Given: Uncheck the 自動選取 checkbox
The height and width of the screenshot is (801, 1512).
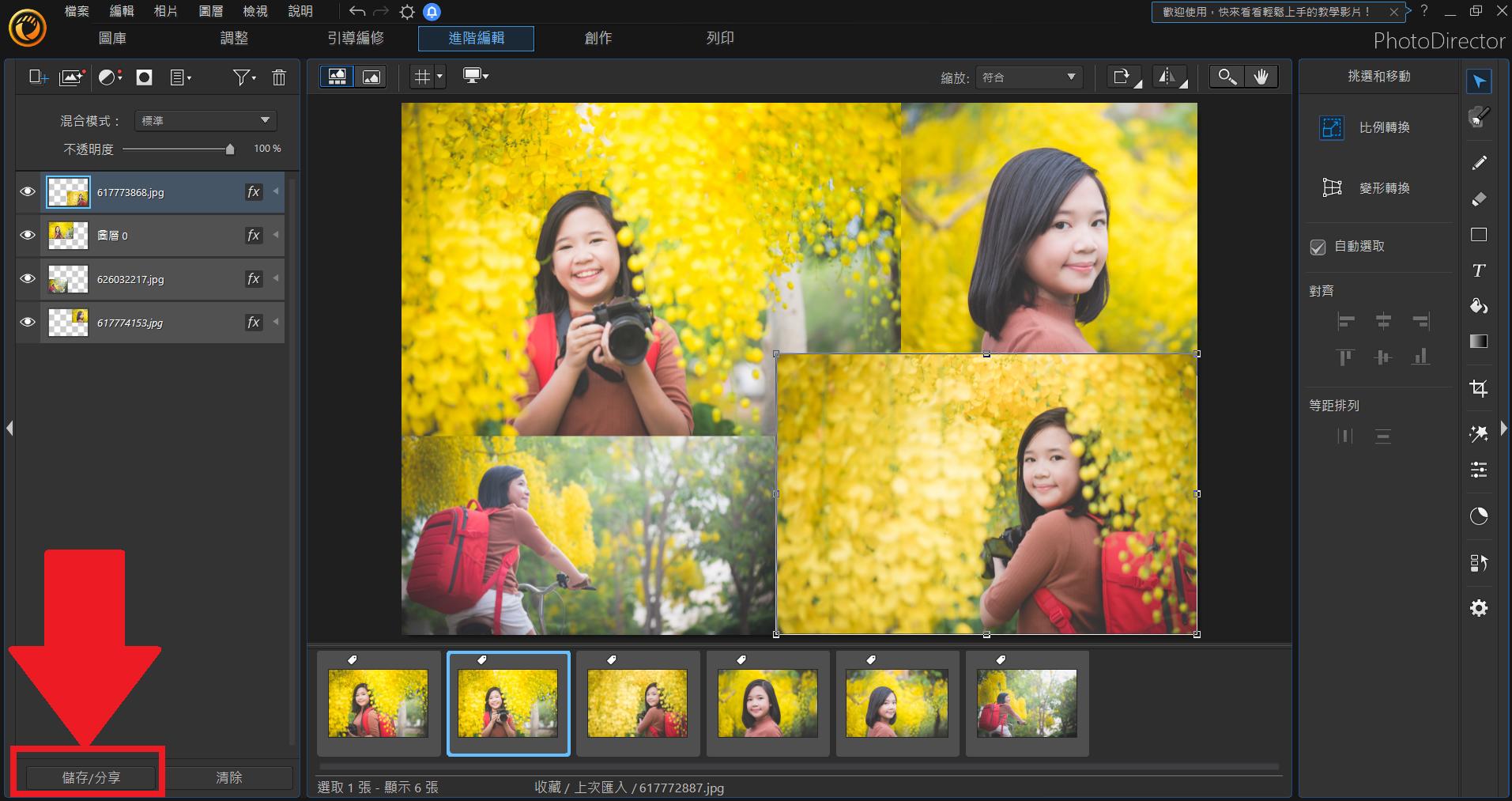Looking at the screenshot, I should coord(1318,247).
